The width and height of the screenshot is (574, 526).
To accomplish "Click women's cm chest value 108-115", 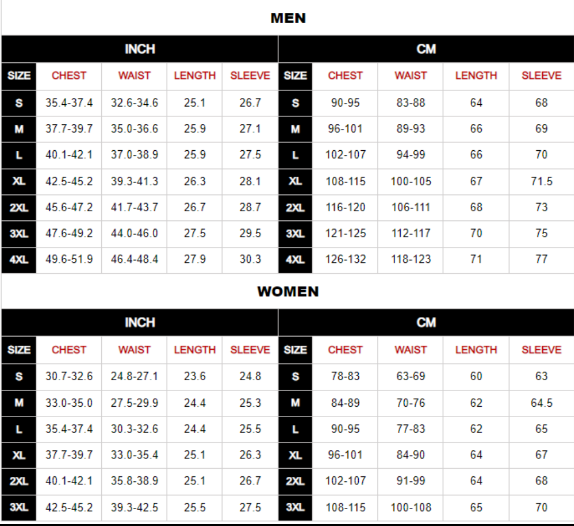I will point(346,508).
